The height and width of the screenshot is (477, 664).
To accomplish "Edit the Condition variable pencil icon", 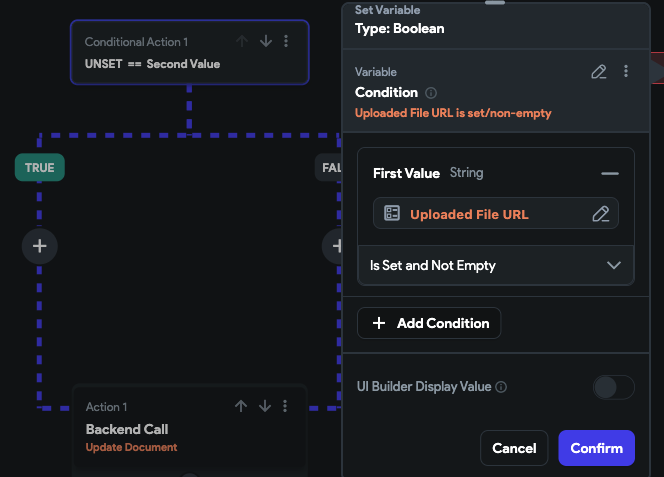I will click(599, 72).
